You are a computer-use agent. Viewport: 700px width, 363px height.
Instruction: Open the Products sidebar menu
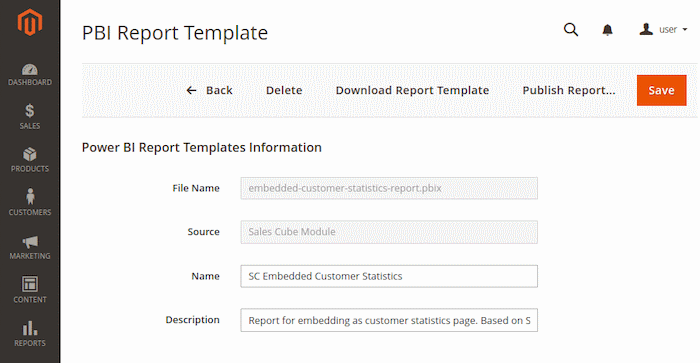coord(30,160)
